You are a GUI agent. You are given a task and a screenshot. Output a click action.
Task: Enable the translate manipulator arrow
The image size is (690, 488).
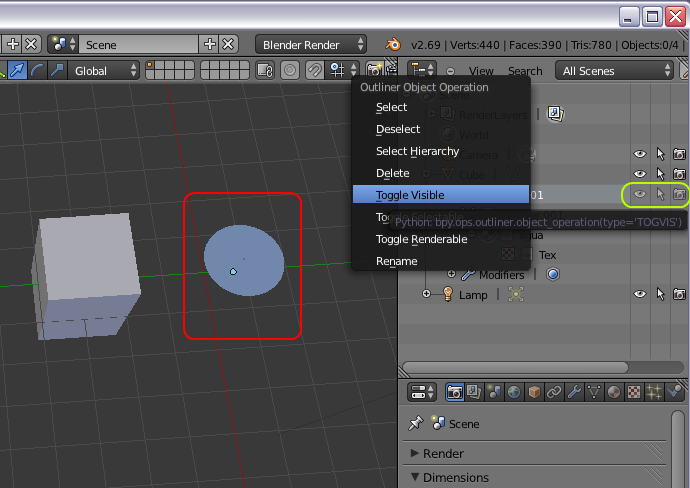[18, 70]
